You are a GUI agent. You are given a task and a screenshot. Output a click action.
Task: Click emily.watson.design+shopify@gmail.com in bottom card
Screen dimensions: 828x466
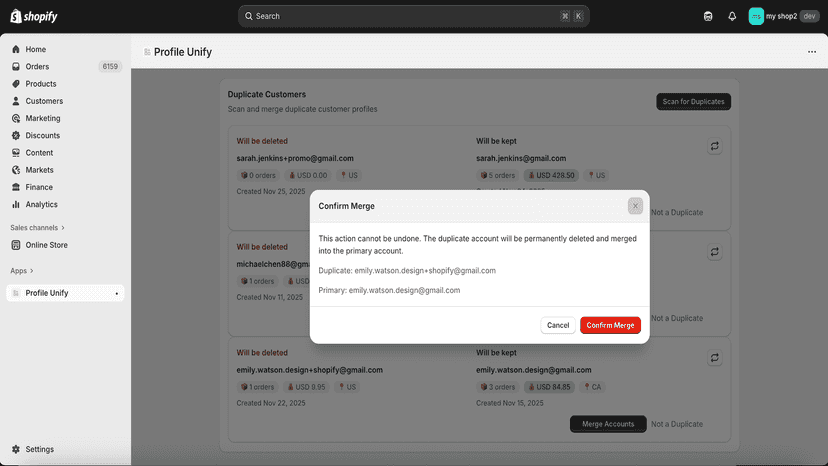pos(309,370)
